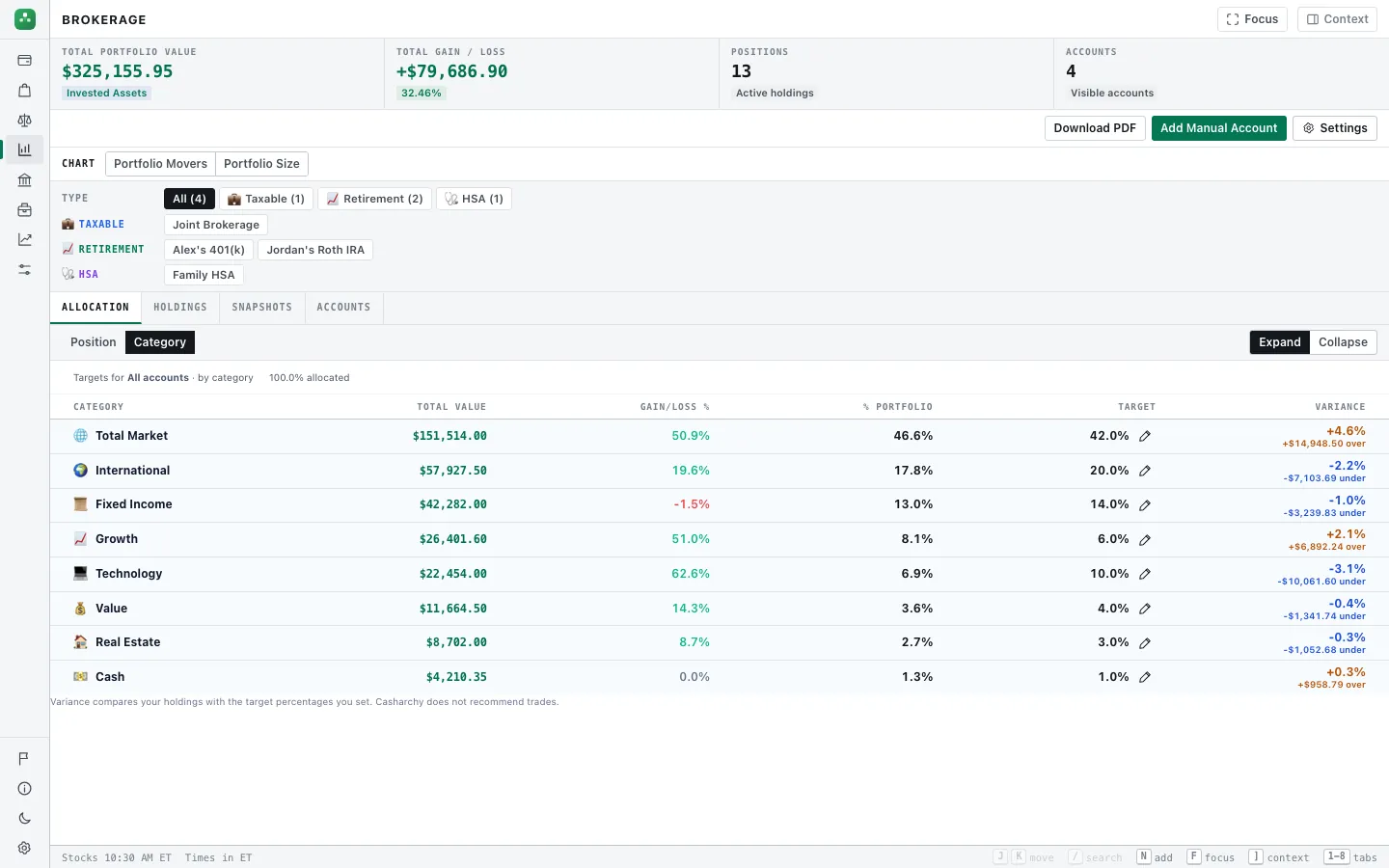1389x868 pixels.
Task: Click Add Manual Account button
Action: [x=1218, y=128]
